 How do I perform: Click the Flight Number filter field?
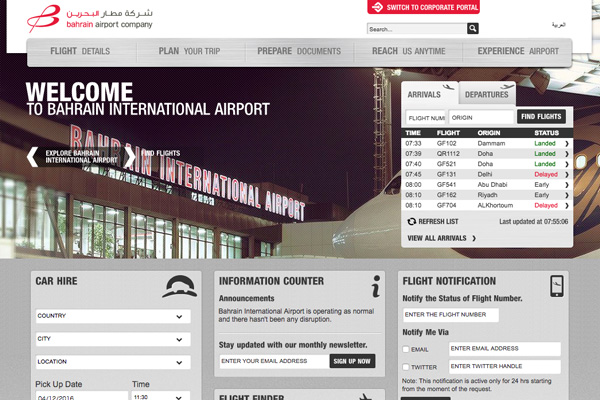coord(426,118)
